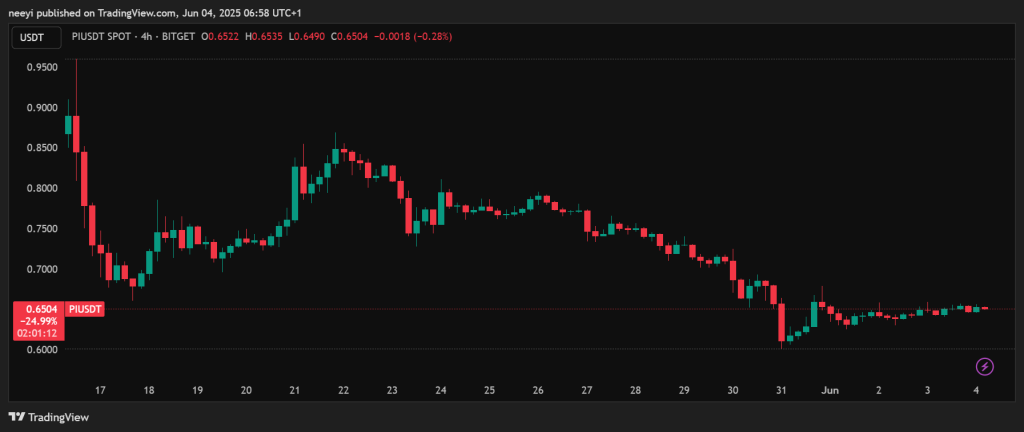
Task: Click the neeyi published on TradingView.com header
Action: point(155,13)
